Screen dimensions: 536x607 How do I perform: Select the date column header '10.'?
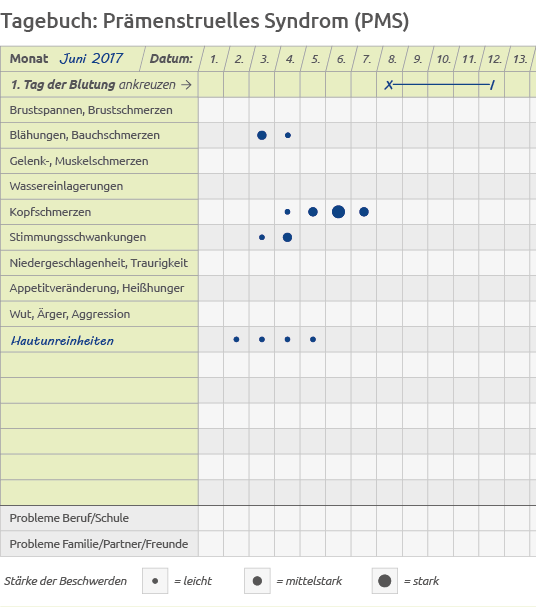pyautogui.click(x=444, y=59)
